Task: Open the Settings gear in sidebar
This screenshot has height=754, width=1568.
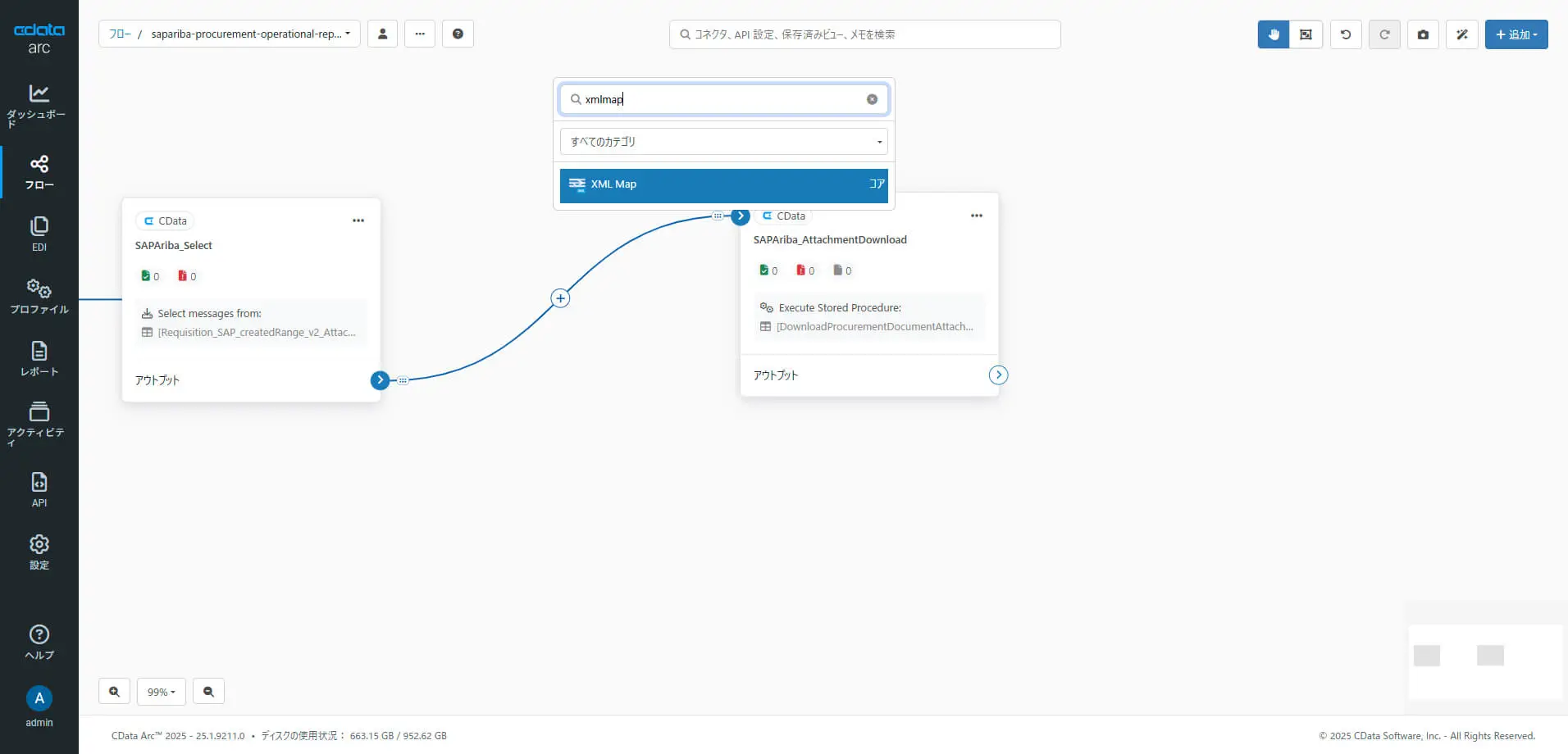Action: pos(39,552)
